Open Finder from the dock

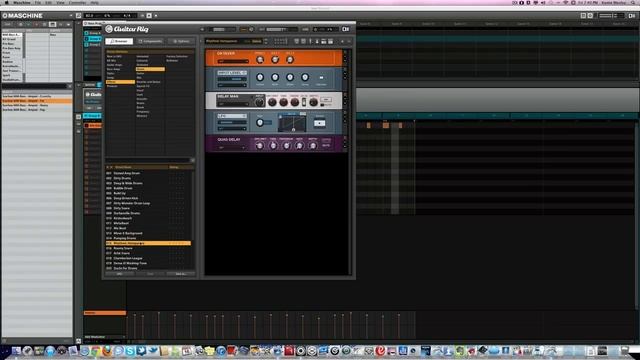point(16,351)
